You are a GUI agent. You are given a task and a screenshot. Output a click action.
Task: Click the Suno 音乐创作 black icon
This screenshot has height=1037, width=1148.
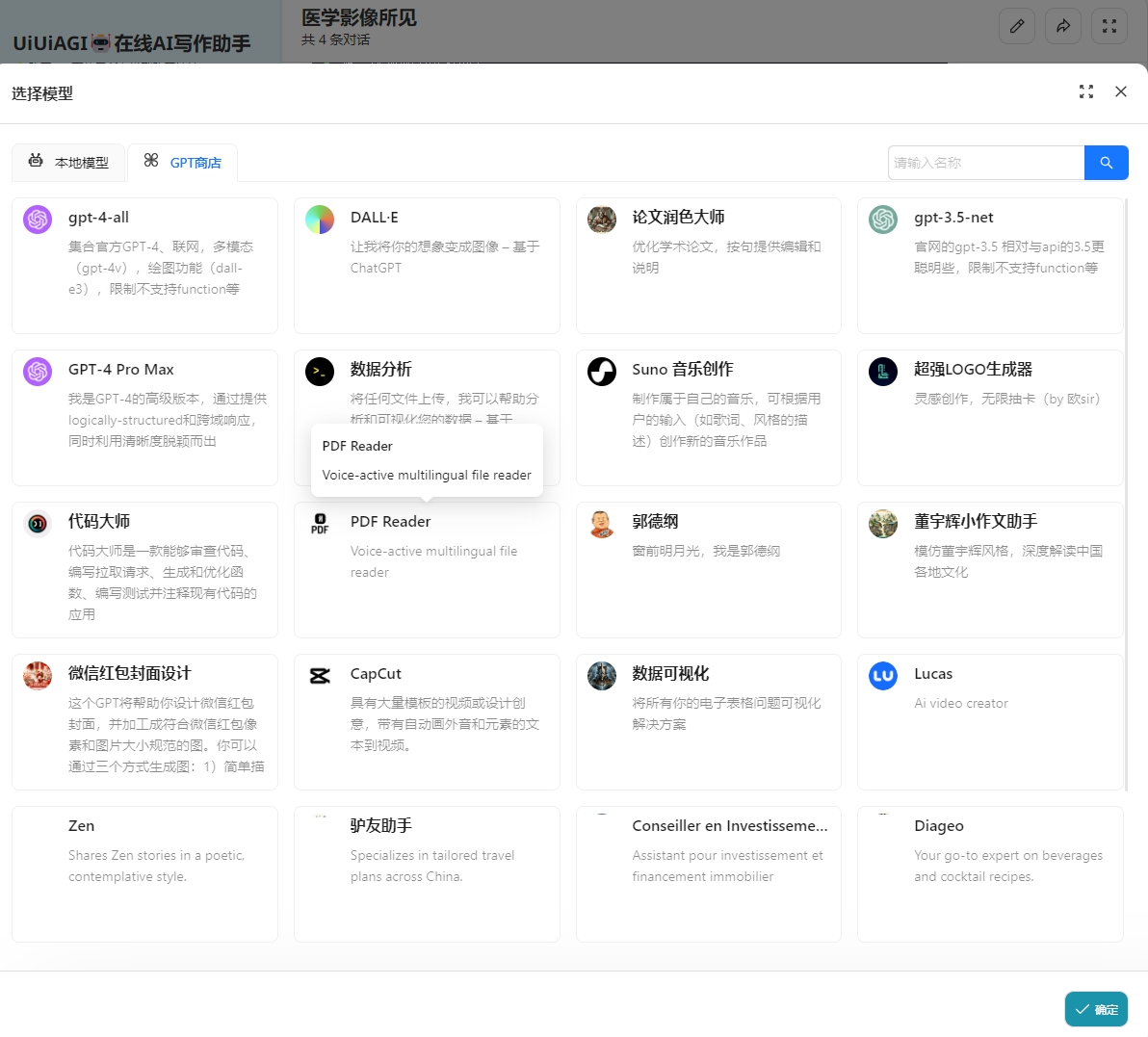coord(602,372)
